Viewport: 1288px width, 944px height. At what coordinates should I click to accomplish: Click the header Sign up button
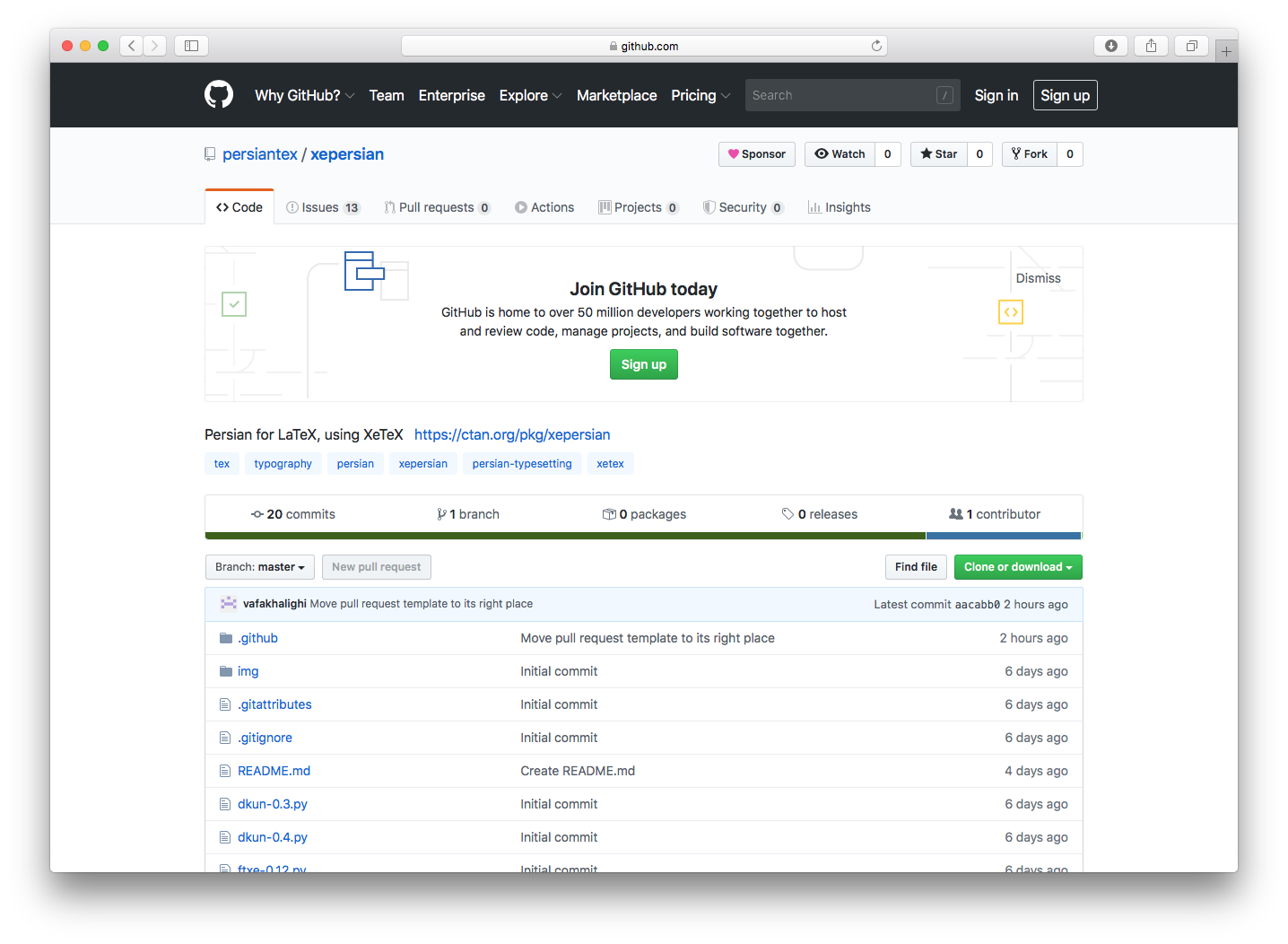(x=1066, y=95)
